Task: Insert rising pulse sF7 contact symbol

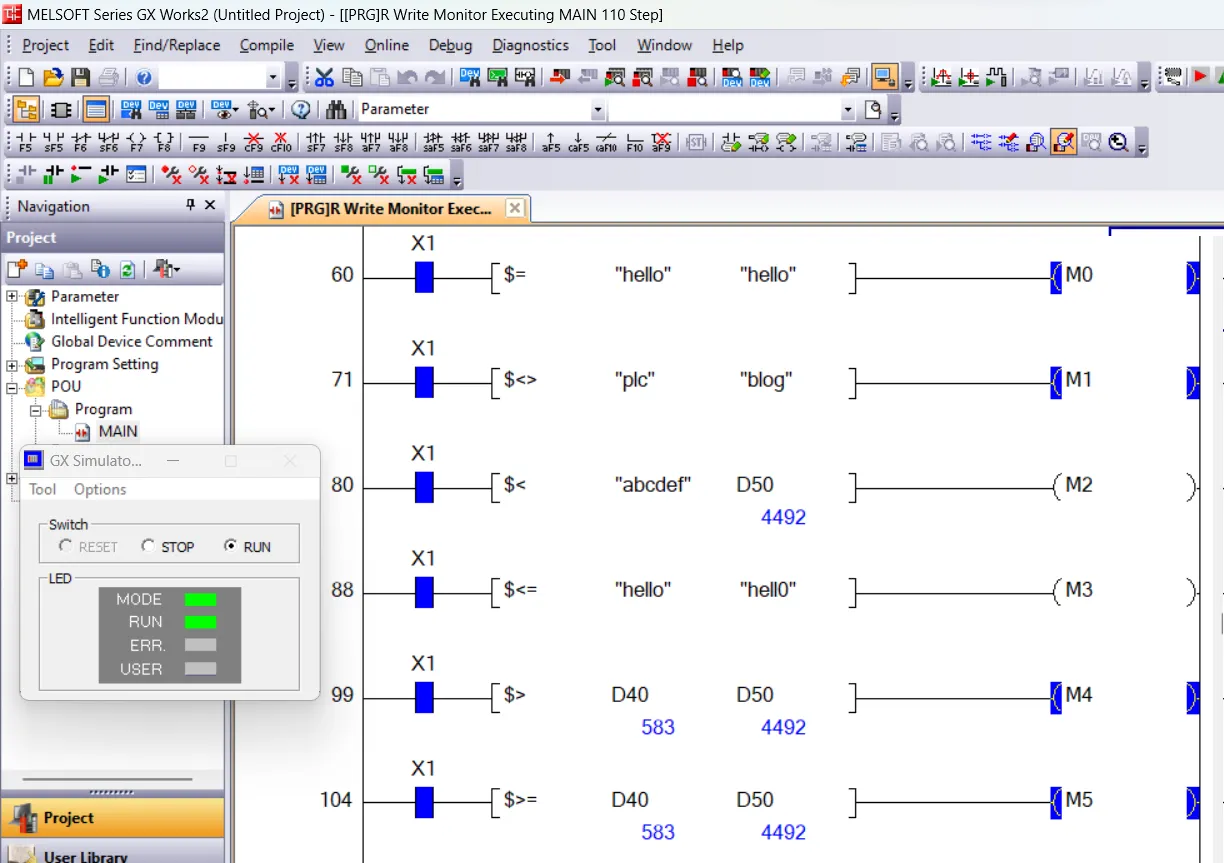Action: [x=316, y=142]
